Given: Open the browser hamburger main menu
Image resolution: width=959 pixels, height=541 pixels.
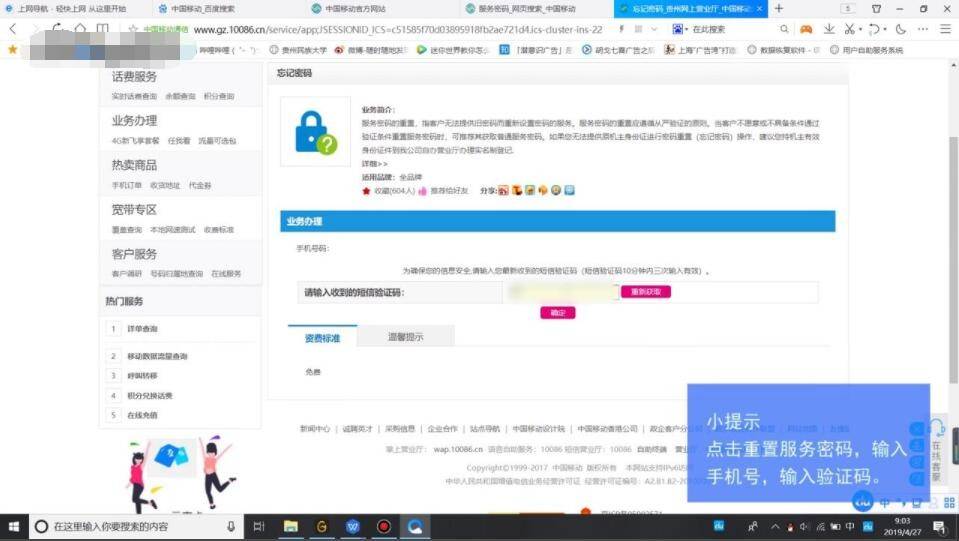Looking at the screenshot, I should [946, 29].
